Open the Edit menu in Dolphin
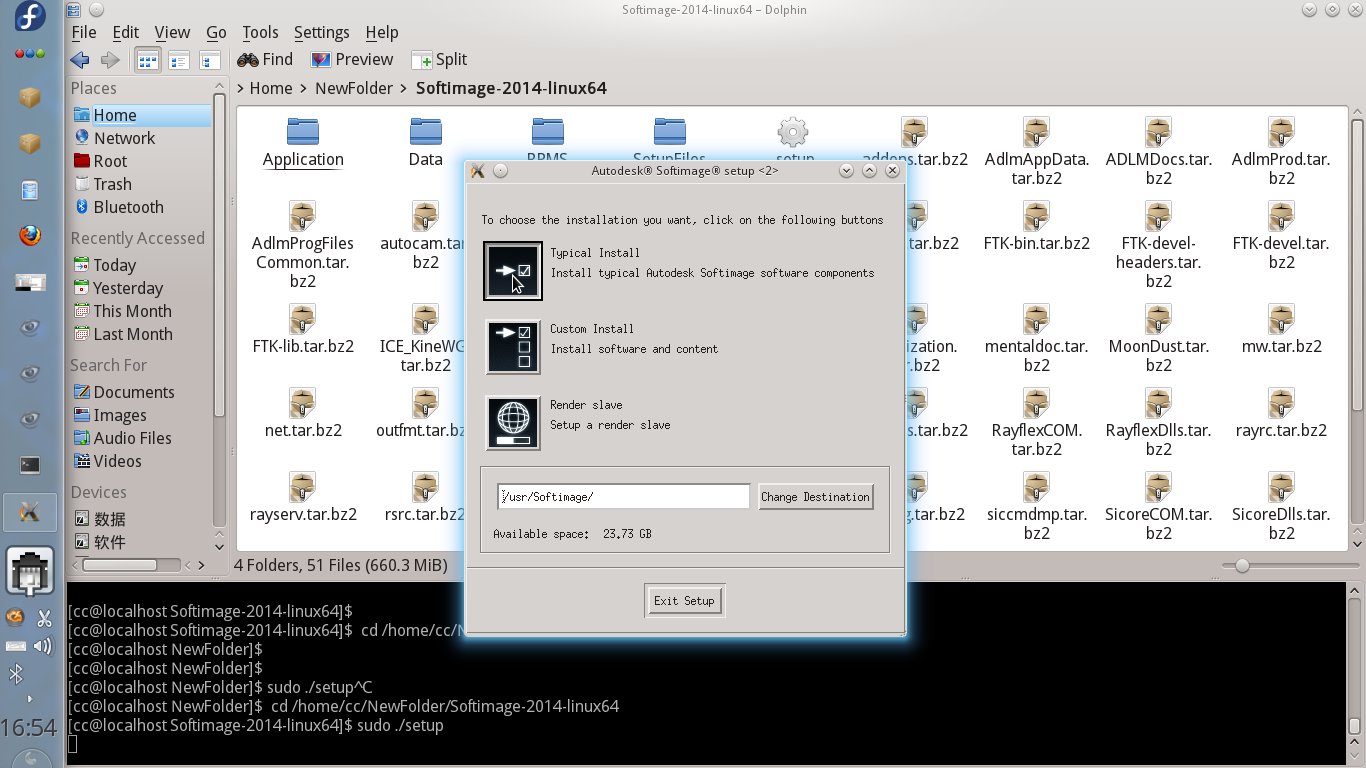Screen dimensions: 1366x768 [x=126, y=32]
